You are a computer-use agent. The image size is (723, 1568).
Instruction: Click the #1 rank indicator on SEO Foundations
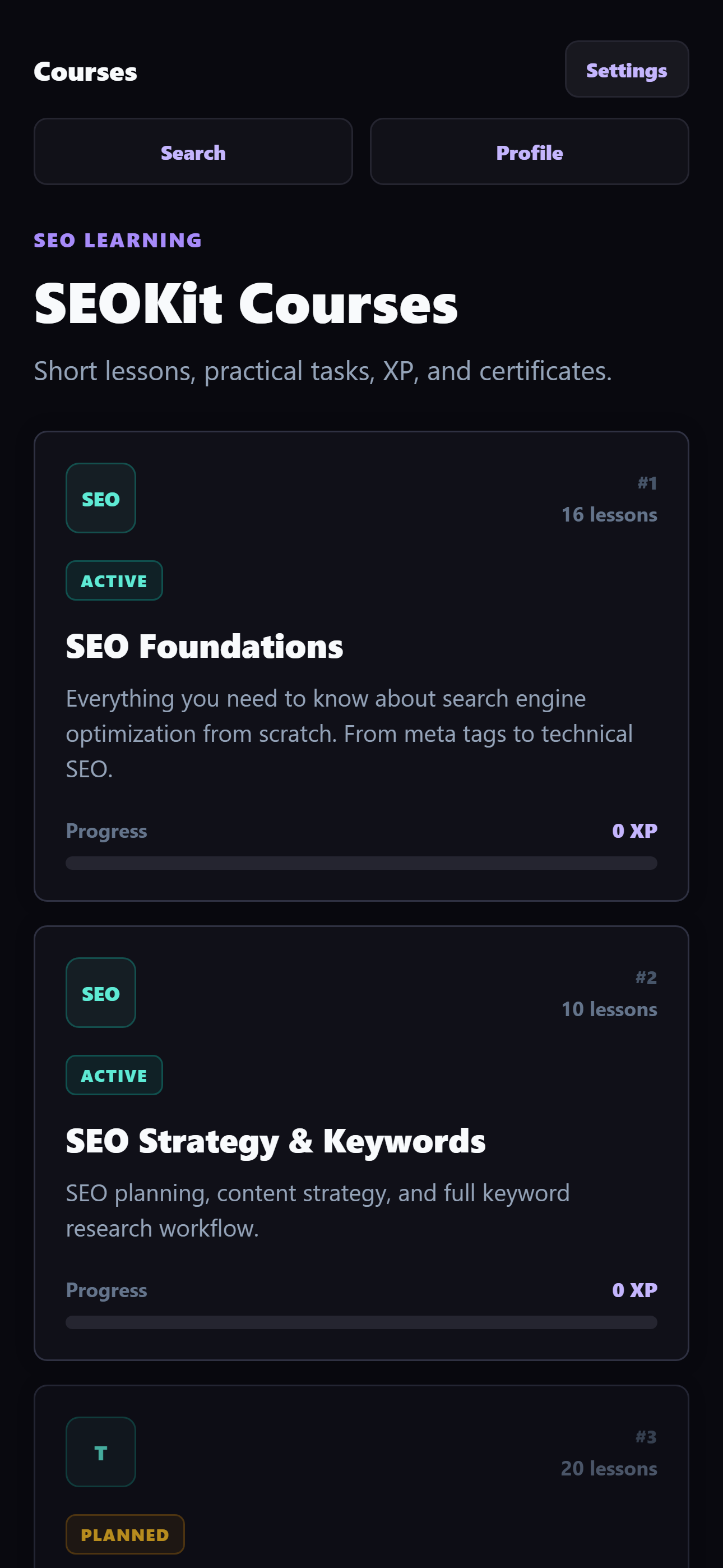pyautogui.click(x=647, y=483)
